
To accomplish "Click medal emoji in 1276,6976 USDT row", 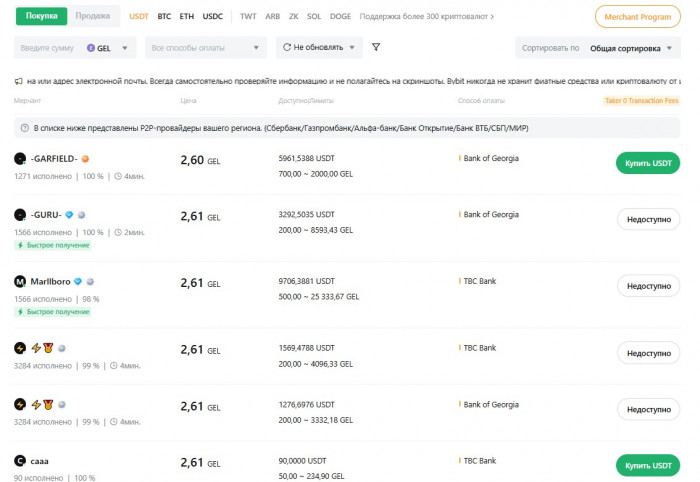I will pos(48,404).
